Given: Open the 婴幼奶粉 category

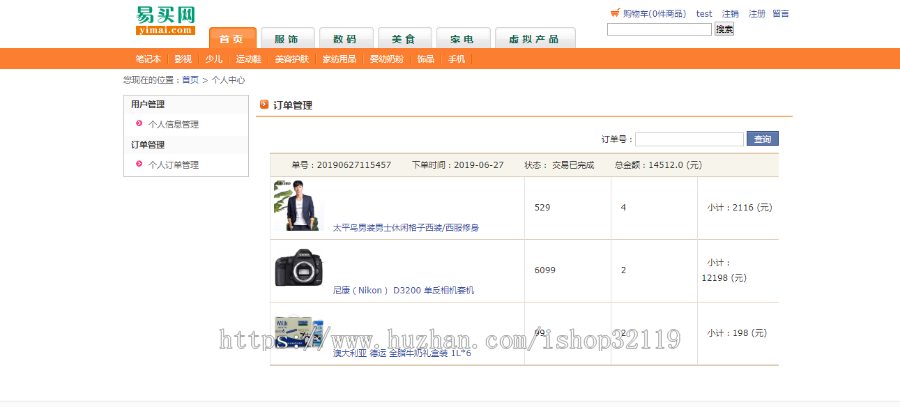Looking at the screenshot, I should coord(386,59).
